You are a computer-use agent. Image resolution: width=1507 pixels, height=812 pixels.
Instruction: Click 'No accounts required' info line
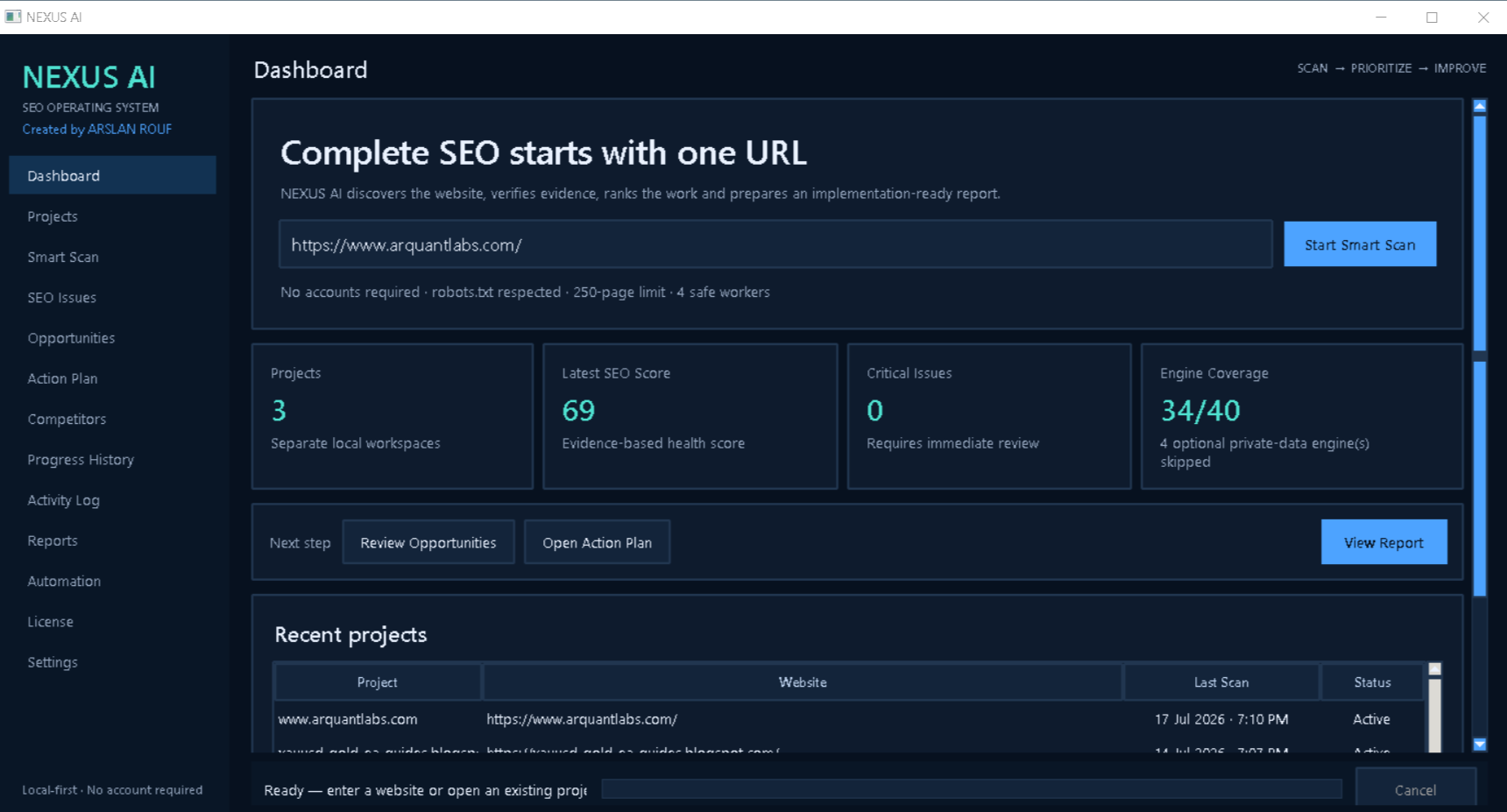click(525, 292)
